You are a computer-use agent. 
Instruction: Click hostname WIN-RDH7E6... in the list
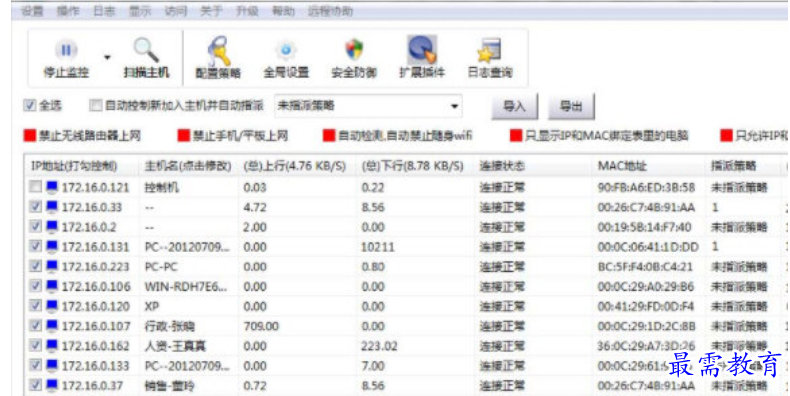185,287
